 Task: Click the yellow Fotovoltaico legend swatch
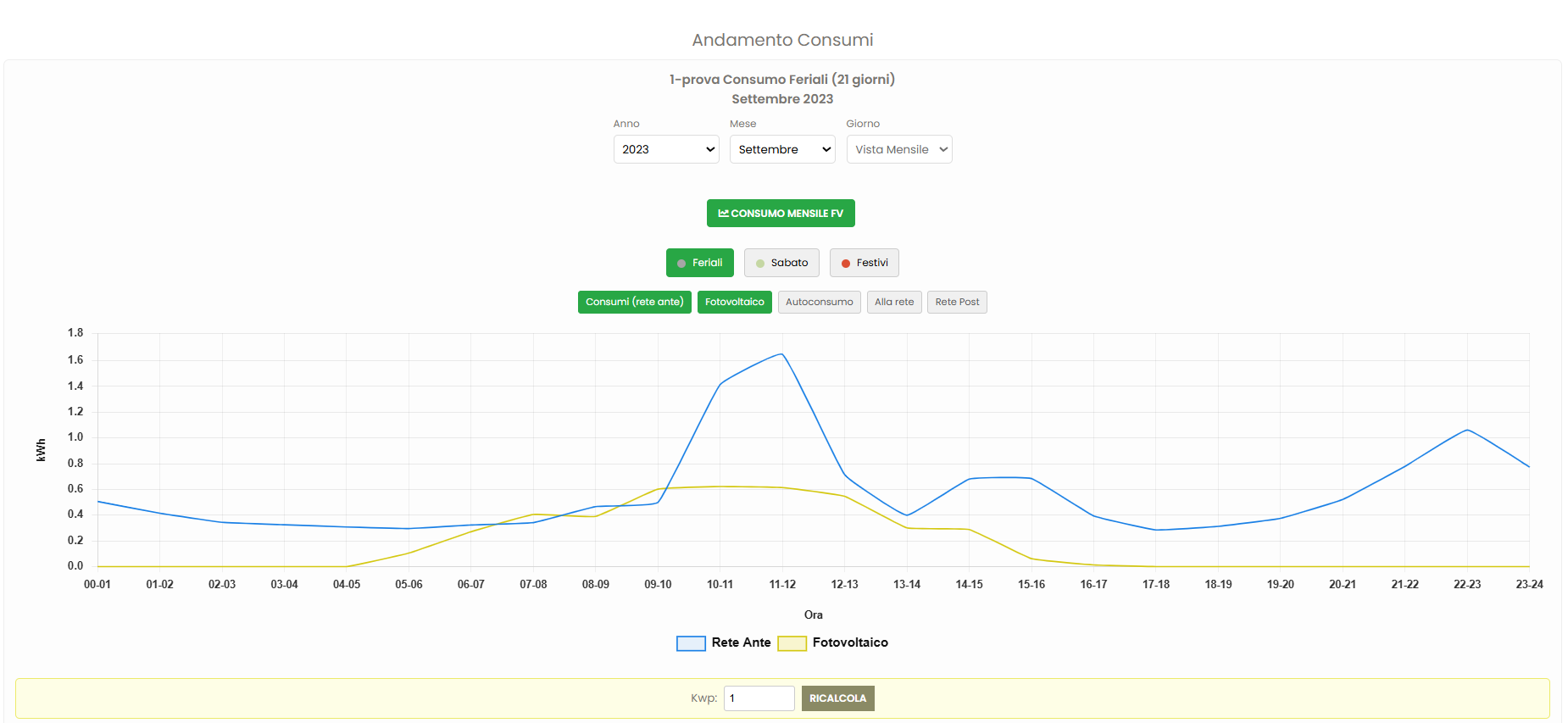click(792, 643)
